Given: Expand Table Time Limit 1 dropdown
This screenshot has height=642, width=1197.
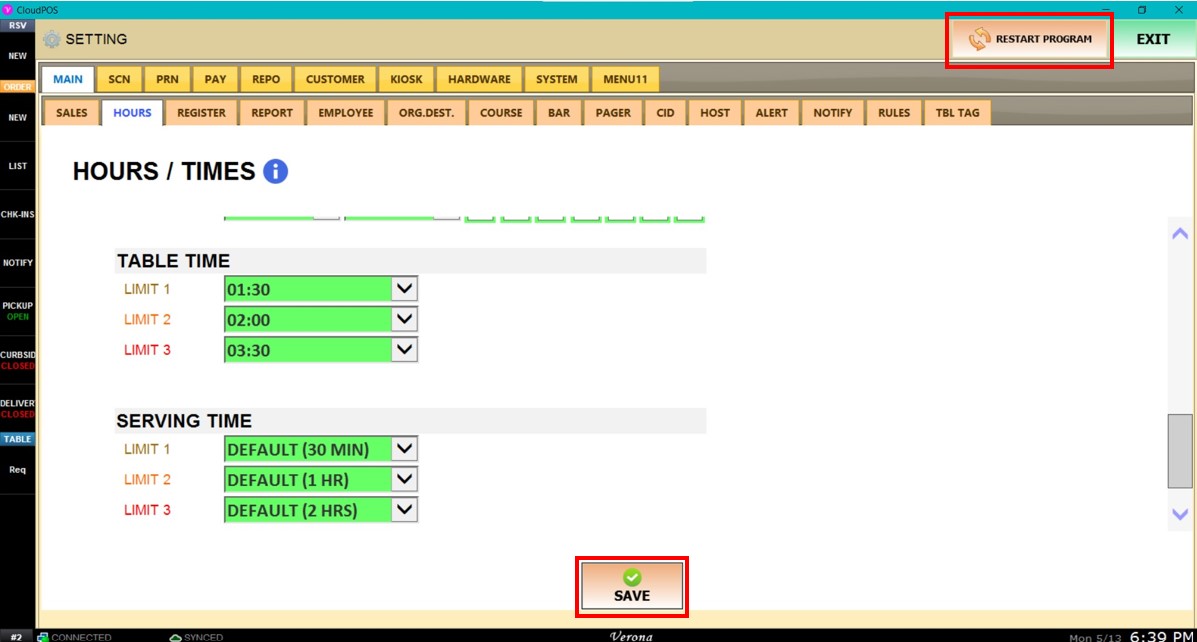Looking at the screenshot, I should tap(404, 290).
